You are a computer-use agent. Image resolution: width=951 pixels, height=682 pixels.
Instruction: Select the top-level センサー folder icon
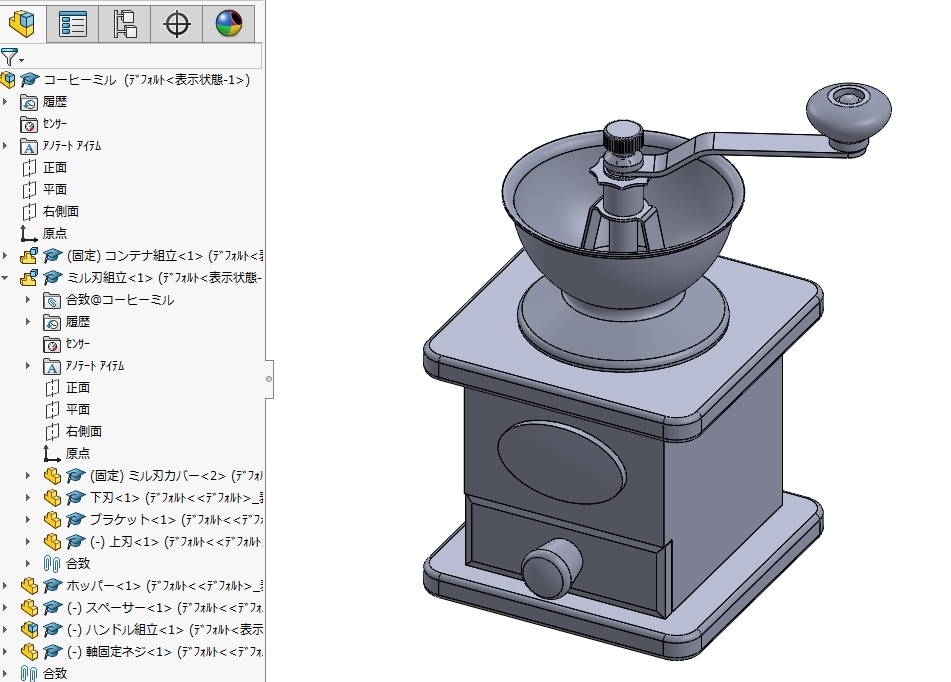coord(29,124)
